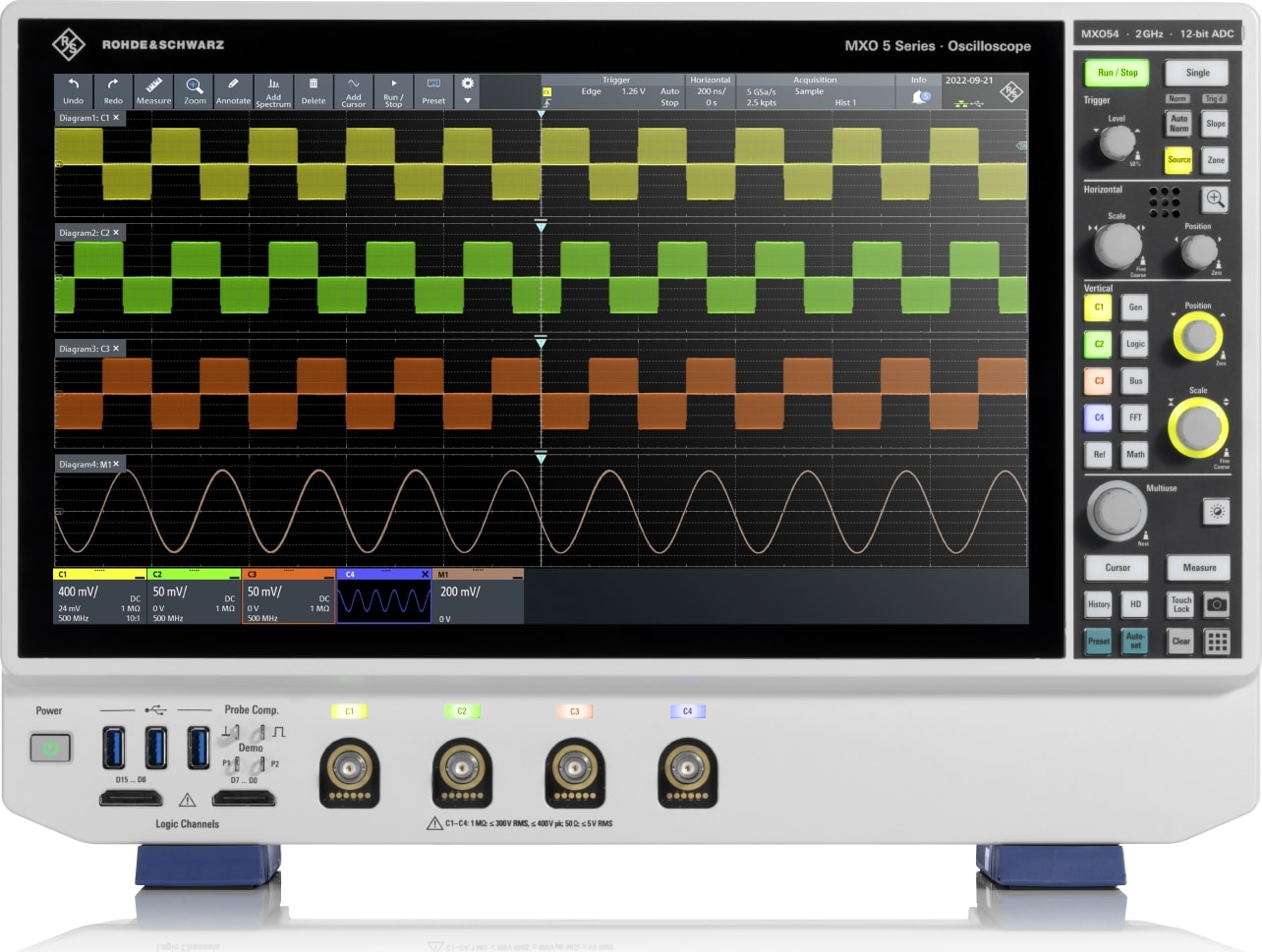Toggle the Auto Norm trigger mode key
Viewport: 1262px width, 952px height.
1178,123
